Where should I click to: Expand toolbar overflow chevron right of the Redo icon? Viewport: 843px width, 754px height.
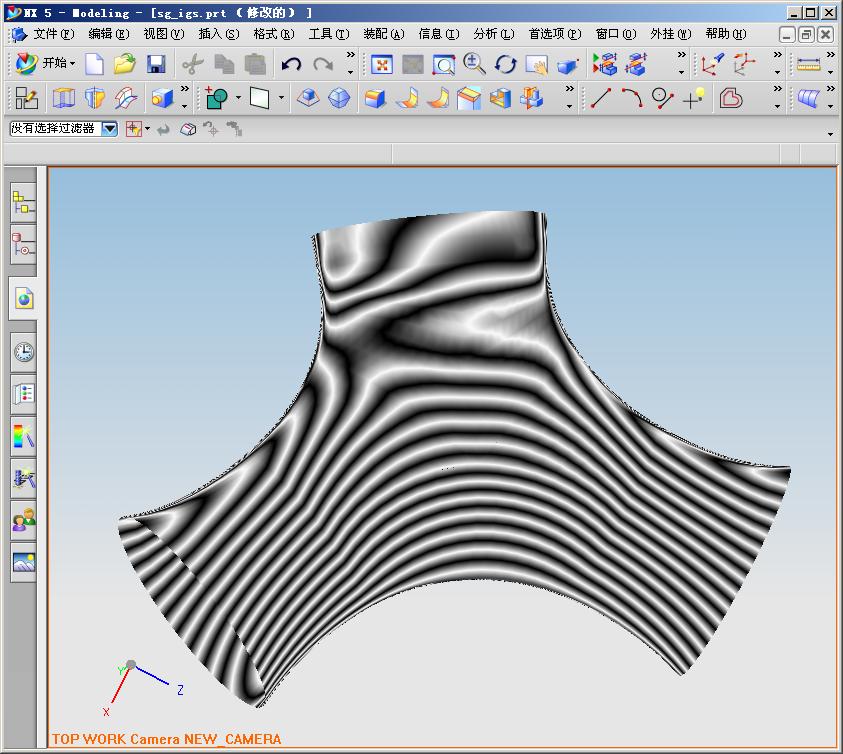(x=351, y=54)
